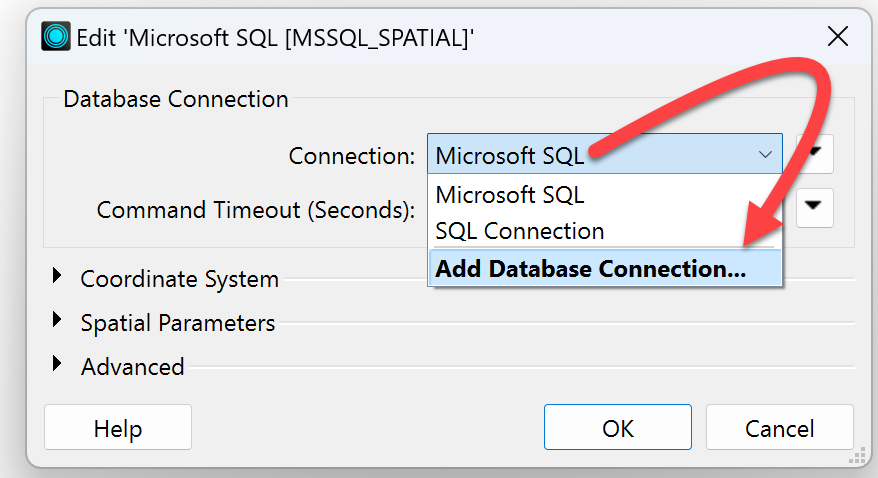Click the Cancel button
878x478 pixels.
tap(779, 428)
